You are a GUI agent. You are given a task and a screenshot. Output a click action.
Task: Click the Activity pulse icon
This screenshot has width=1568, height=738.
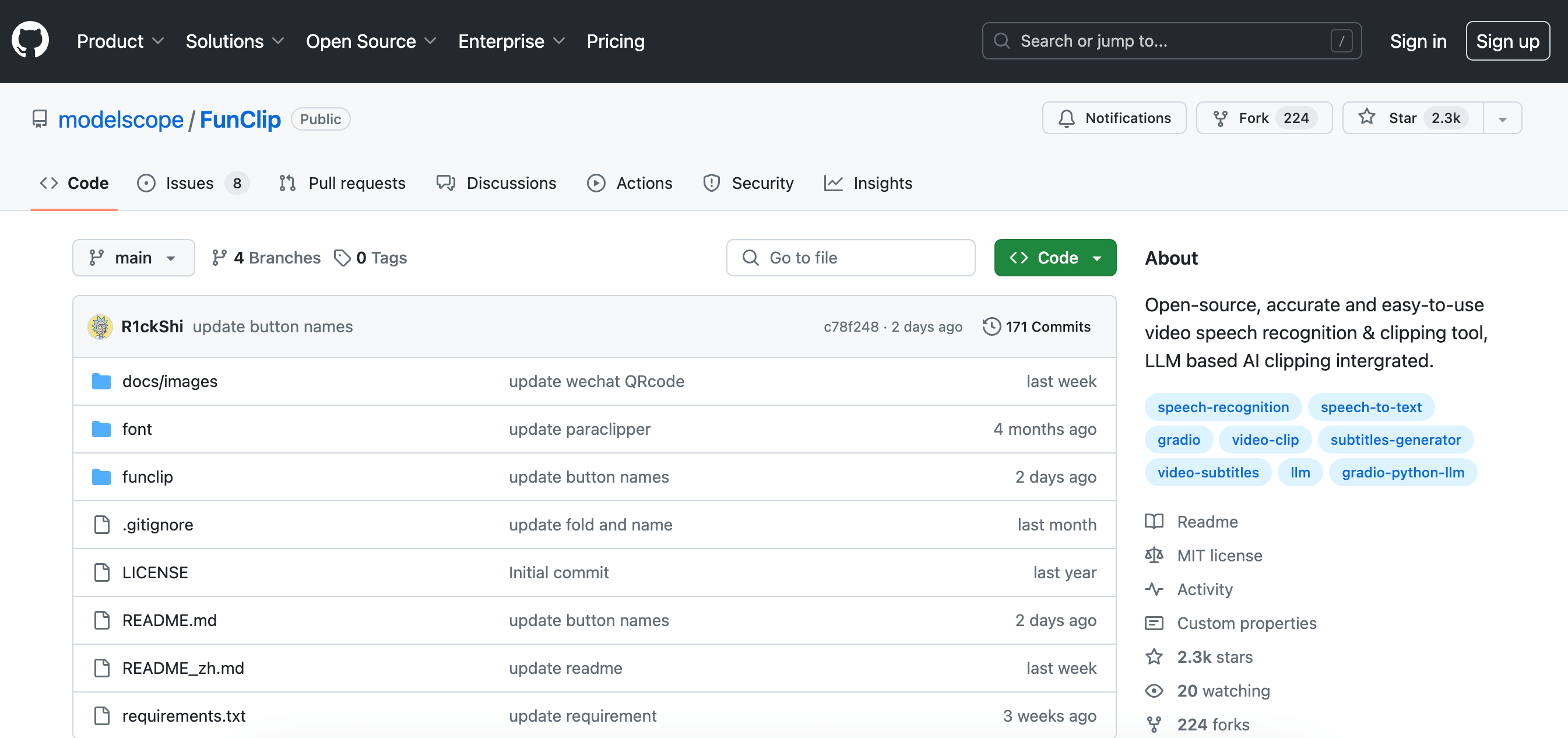1154,589
